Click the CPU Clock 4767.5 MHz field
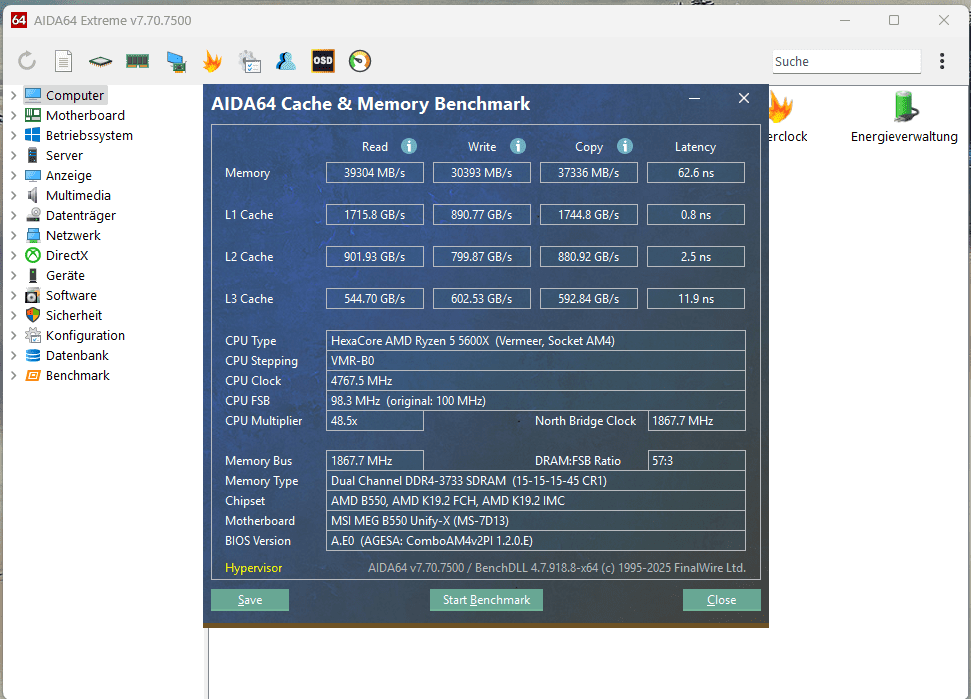Viewport: 971px width, 699px height. (x=536, y=381)
